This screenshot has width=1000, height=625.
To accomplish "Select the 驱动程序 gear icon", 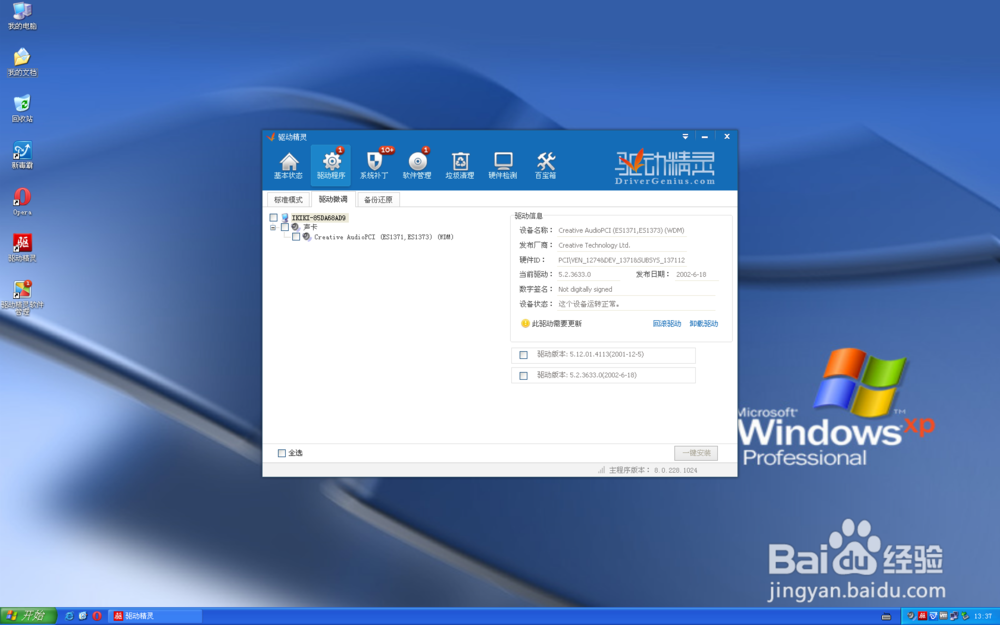I will coord(330,166).
